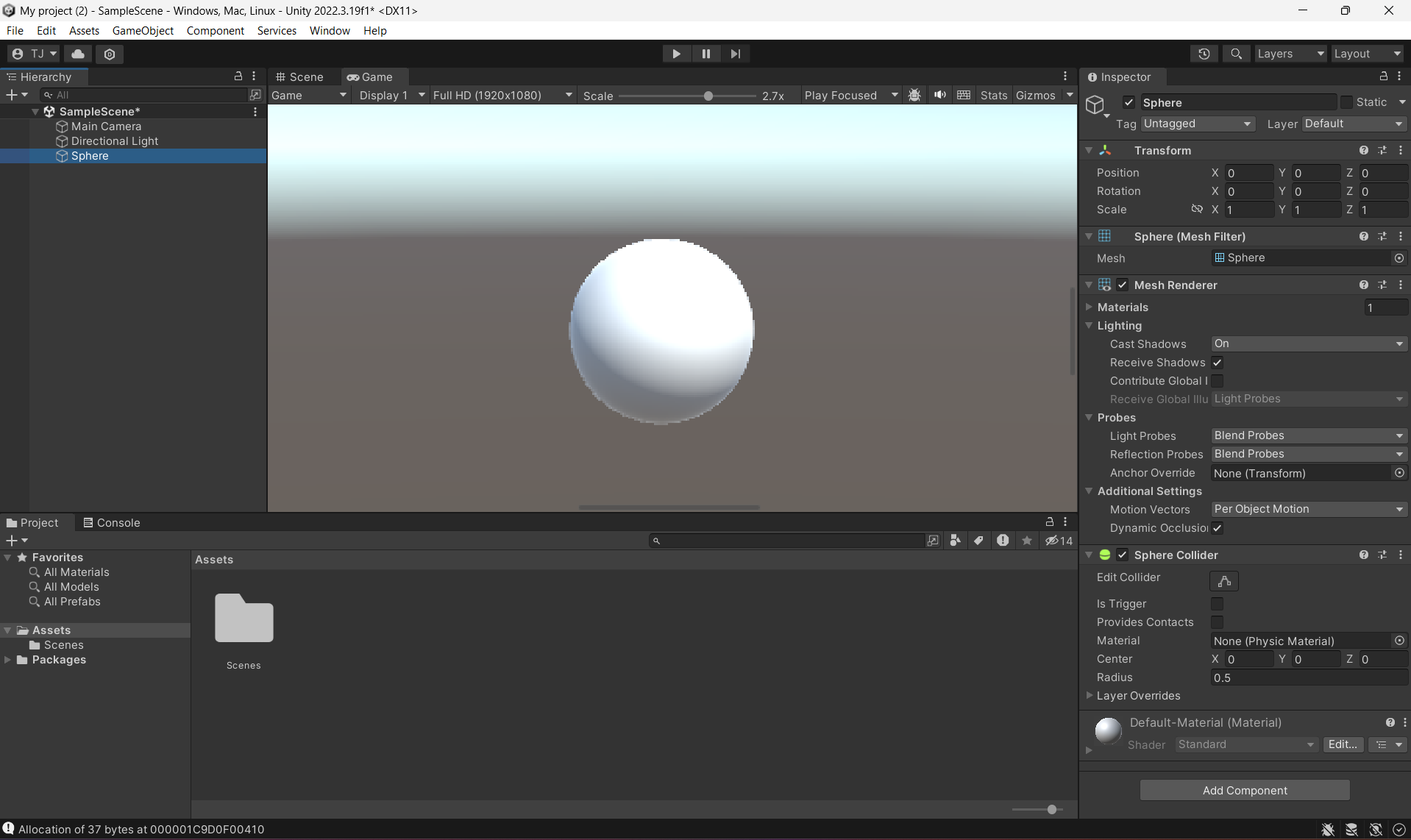Toggle Sphere GameObject active checkbox
This screenshot has width=1411, height=840.
1129,102
